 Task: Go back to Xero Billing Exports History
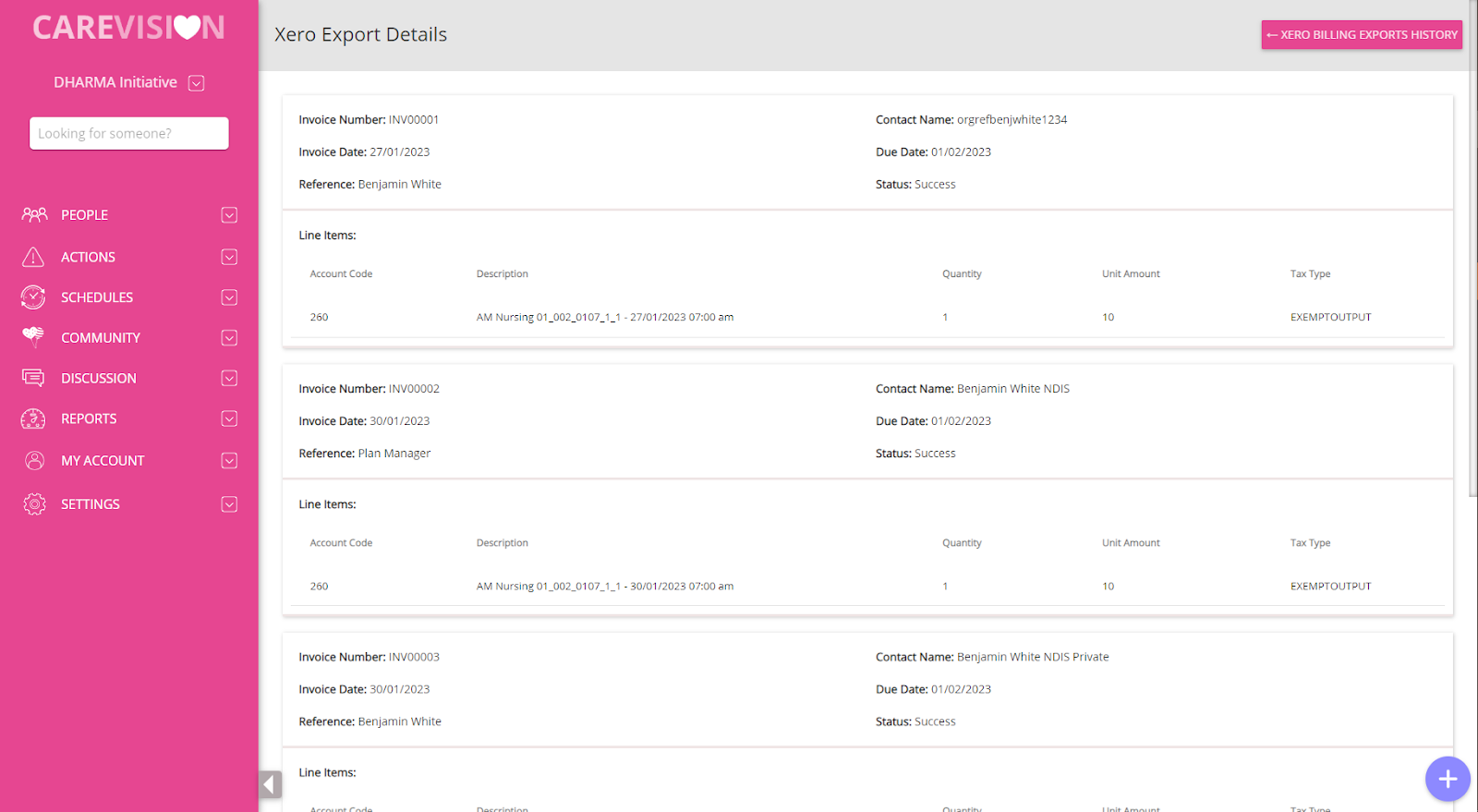pyautogui.click(x=1362, y=34)
